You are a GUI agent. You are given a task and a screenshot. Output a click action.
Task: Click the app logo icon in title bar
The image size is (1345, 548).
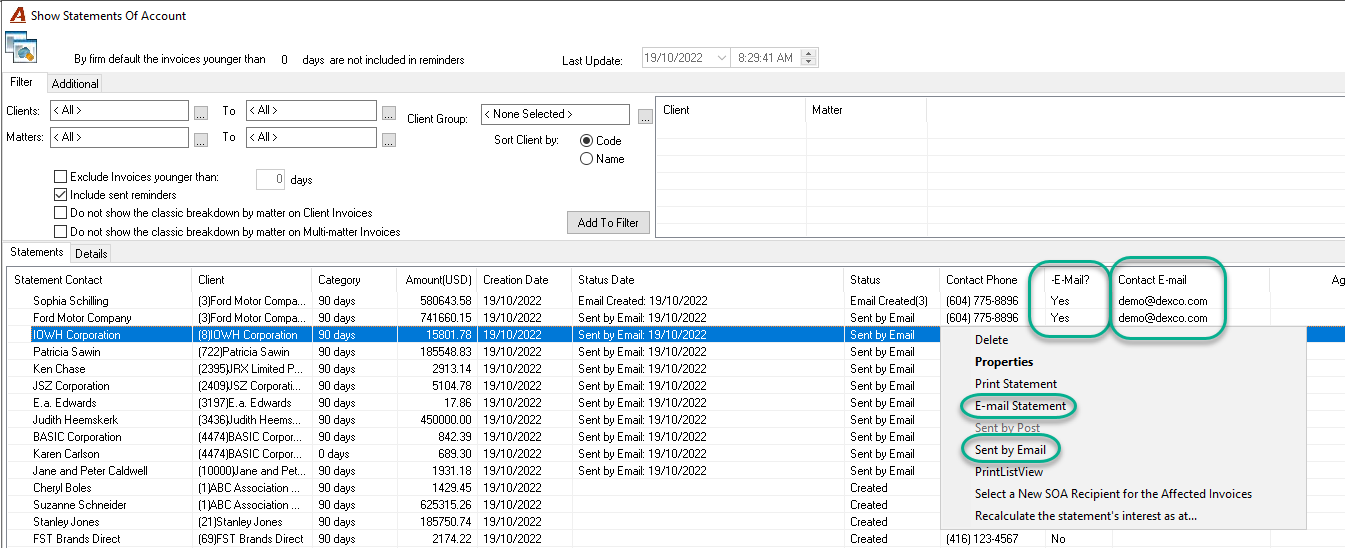click(x=17, y=15)
